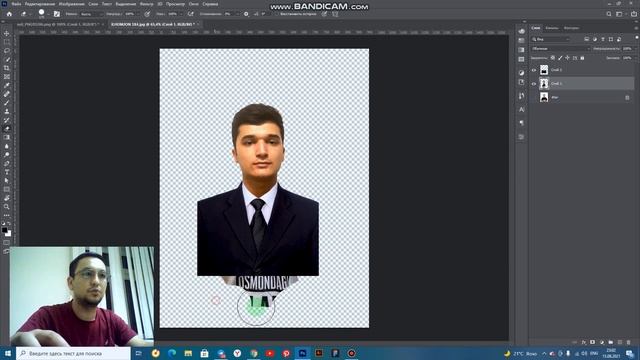Switch to the Контуры panel tab

(x=571, y=28)
